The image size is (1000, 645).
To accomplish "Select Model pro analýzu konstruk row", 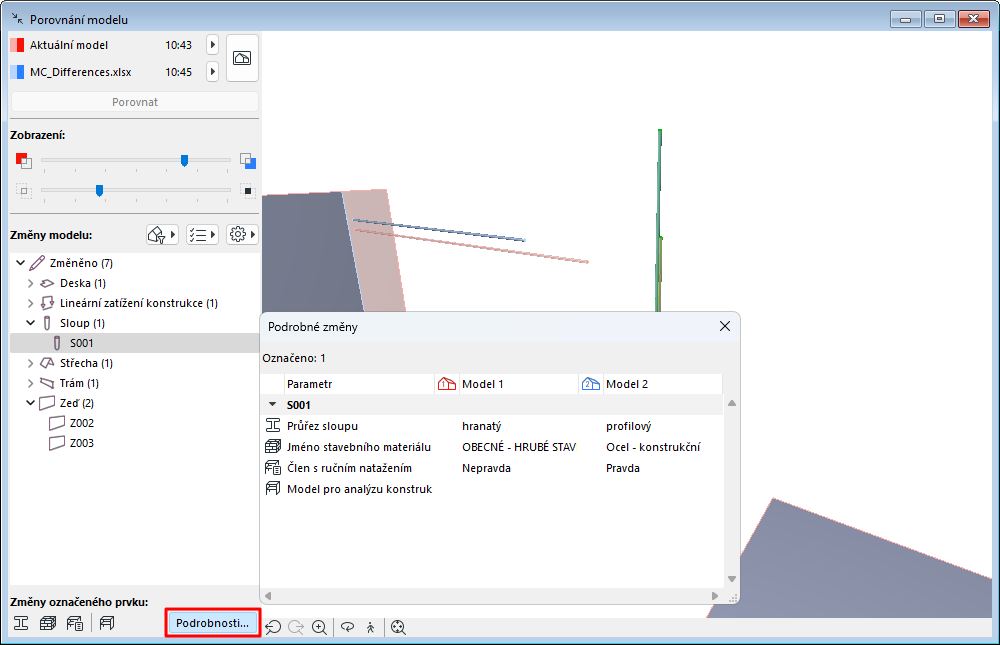I will click(x=492, y=489).
